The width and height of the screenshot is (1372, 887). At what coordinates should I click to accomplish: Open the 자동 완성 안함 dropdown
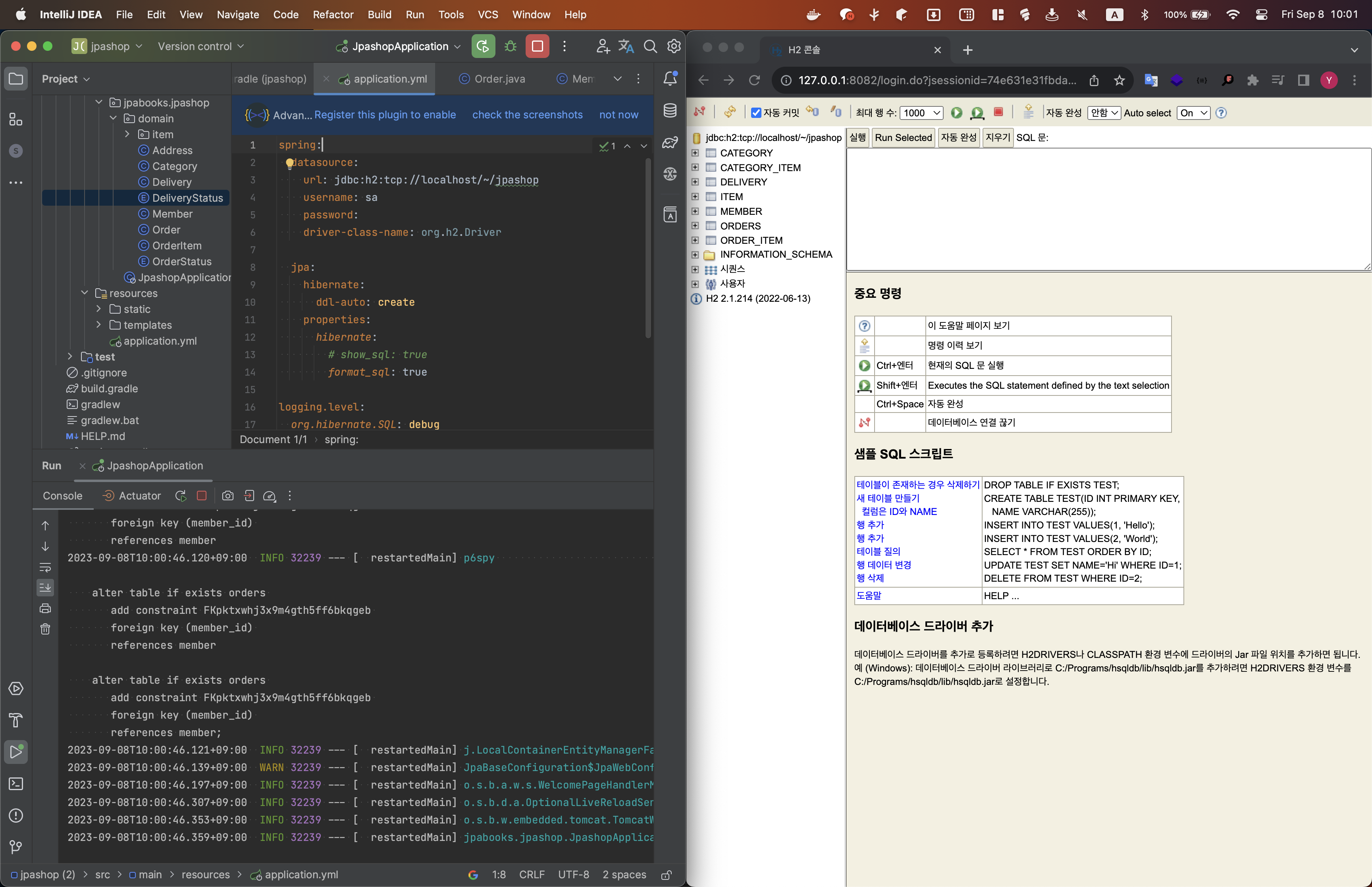point(1104,113)
